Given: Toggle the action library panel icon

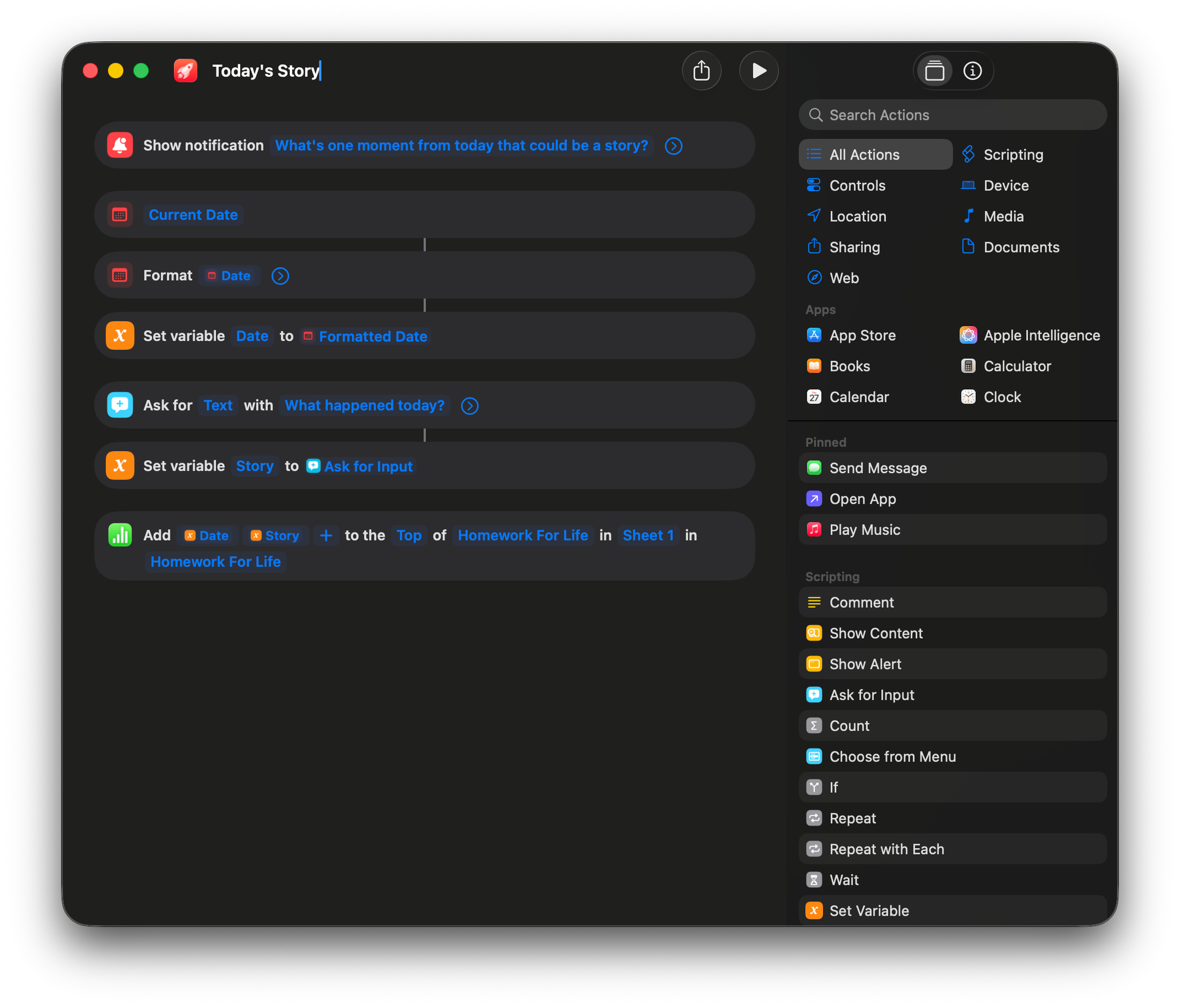Looking at the screenshot, I should click(x=934, y=71).
